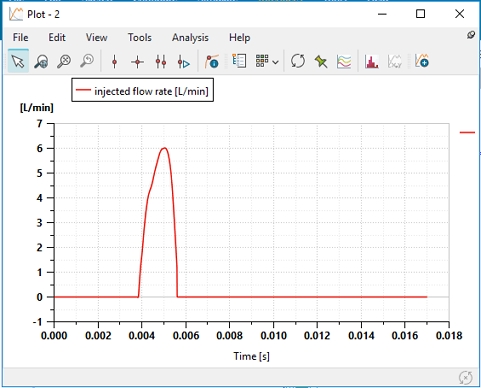Screen dimensions: 481x388
Task: Click the Plot - 2 window title icon
Action: pos(16,14)
